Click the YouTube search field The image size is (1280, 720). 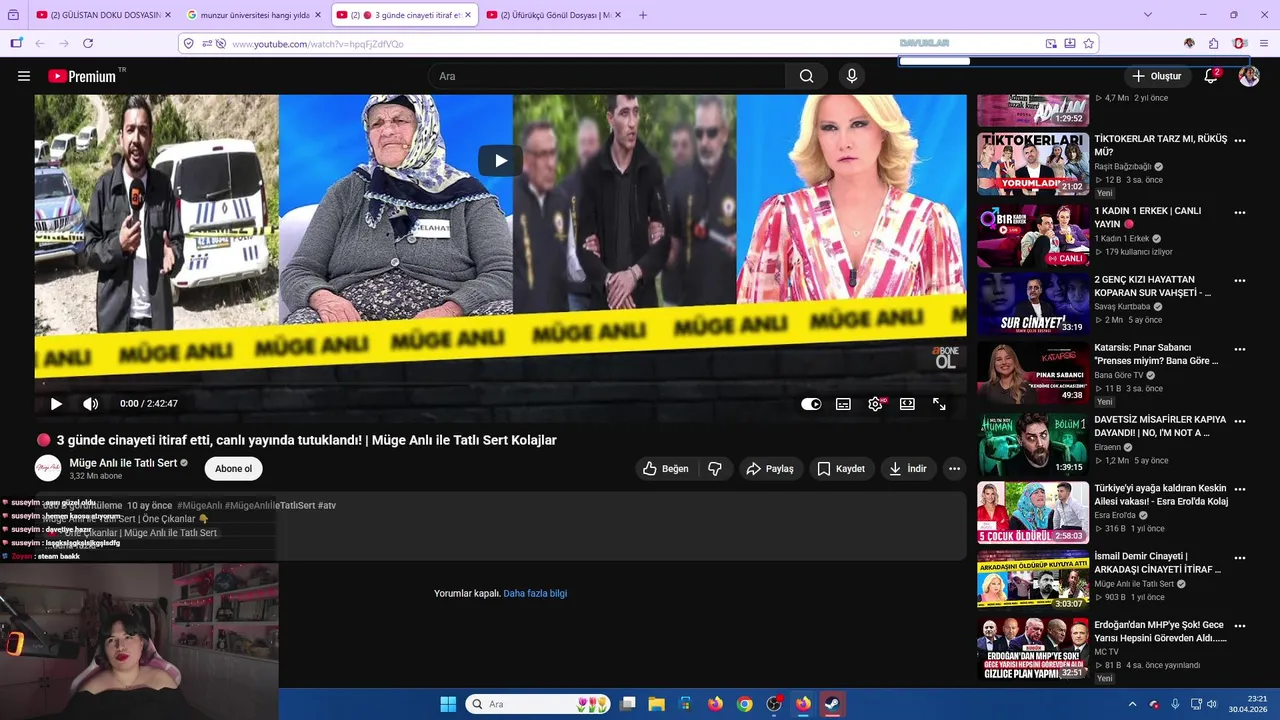[607, 76]
